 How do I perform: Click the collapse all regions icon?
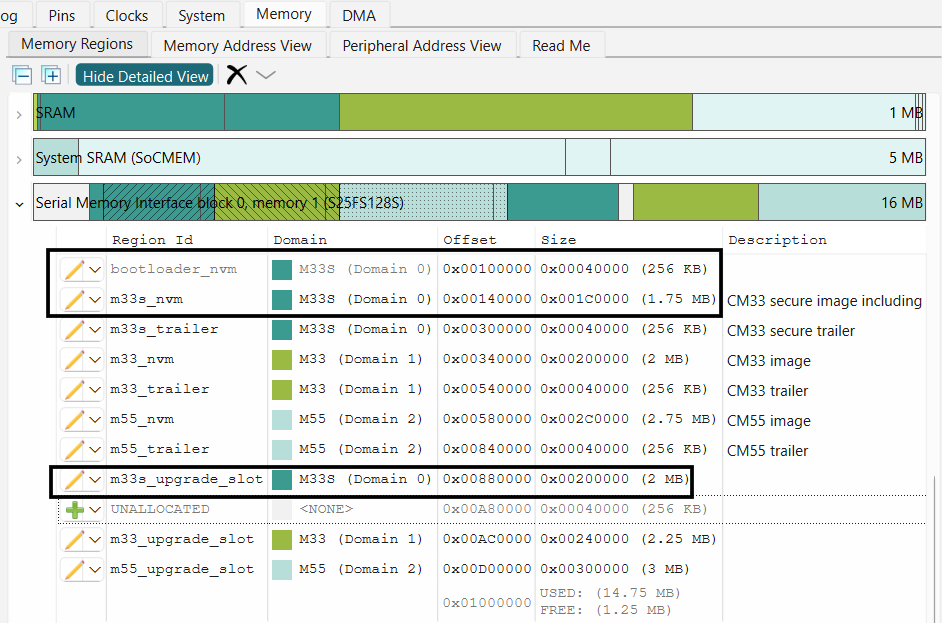(x=22, y=76)
